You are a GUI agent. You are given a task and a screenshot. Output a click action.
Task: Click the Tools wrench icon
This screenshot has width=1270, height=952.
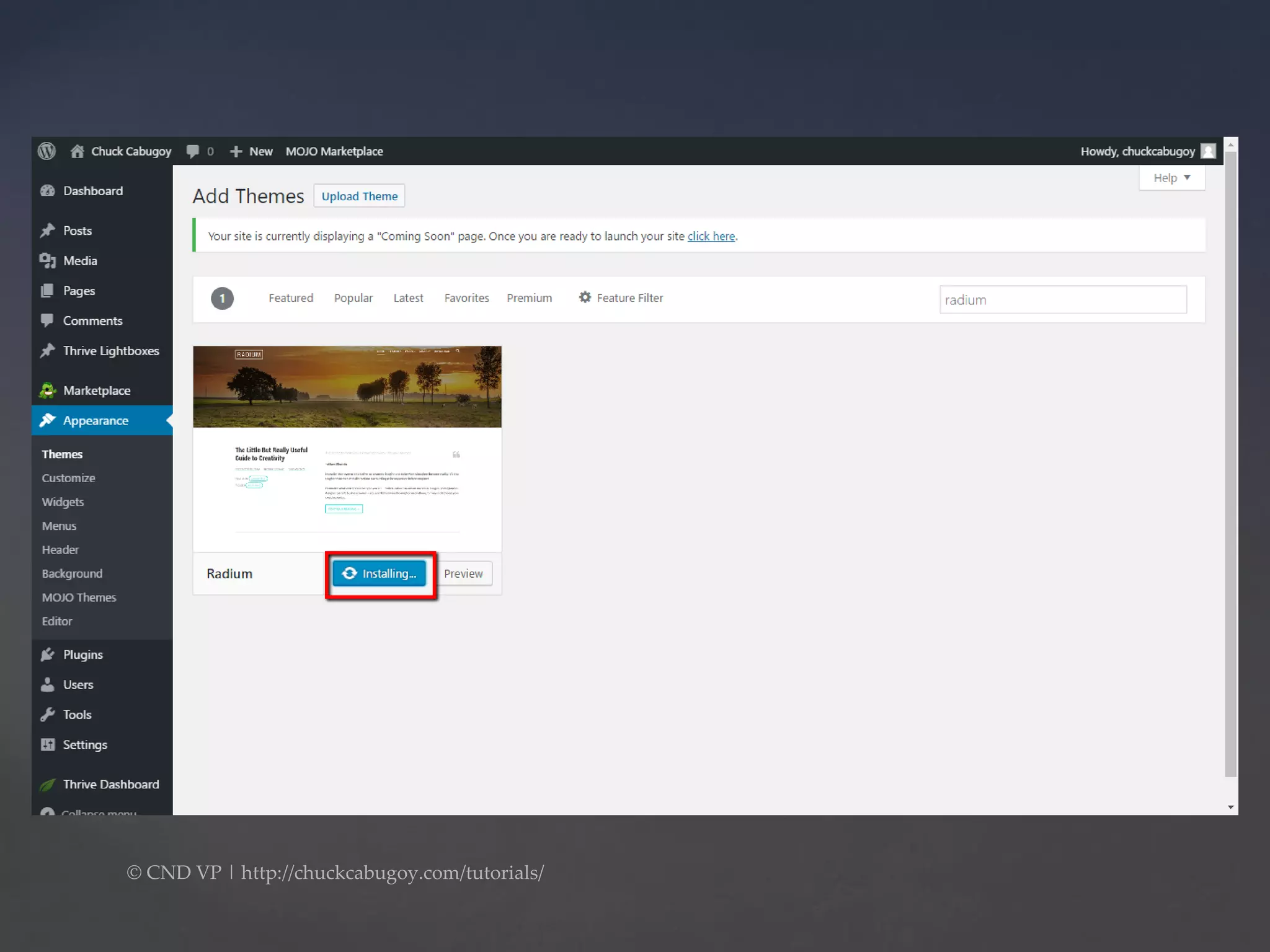48,715
